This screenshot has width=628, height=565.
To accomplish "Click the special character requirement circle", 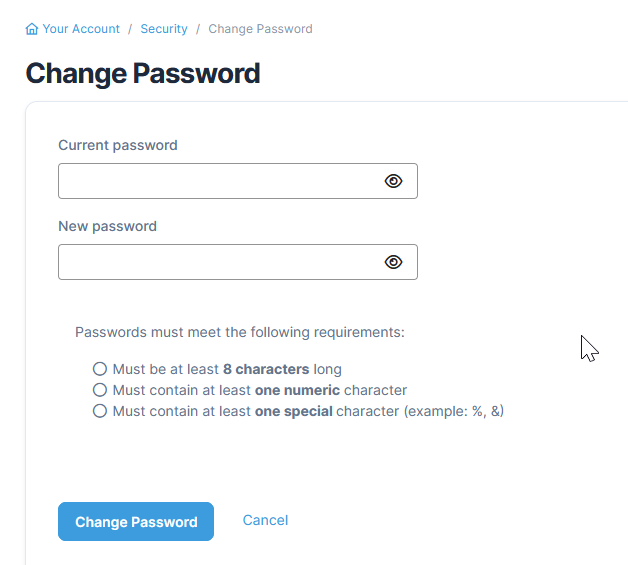I will (99, 411).
